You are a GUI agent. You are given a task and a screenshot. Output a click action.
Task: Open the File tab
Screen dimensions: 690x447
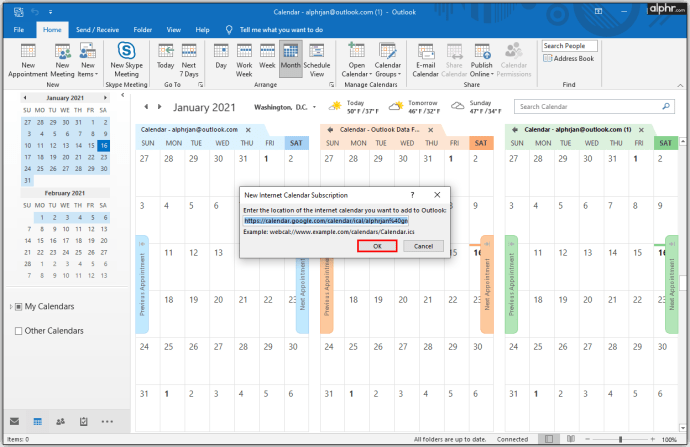point(19,29)
